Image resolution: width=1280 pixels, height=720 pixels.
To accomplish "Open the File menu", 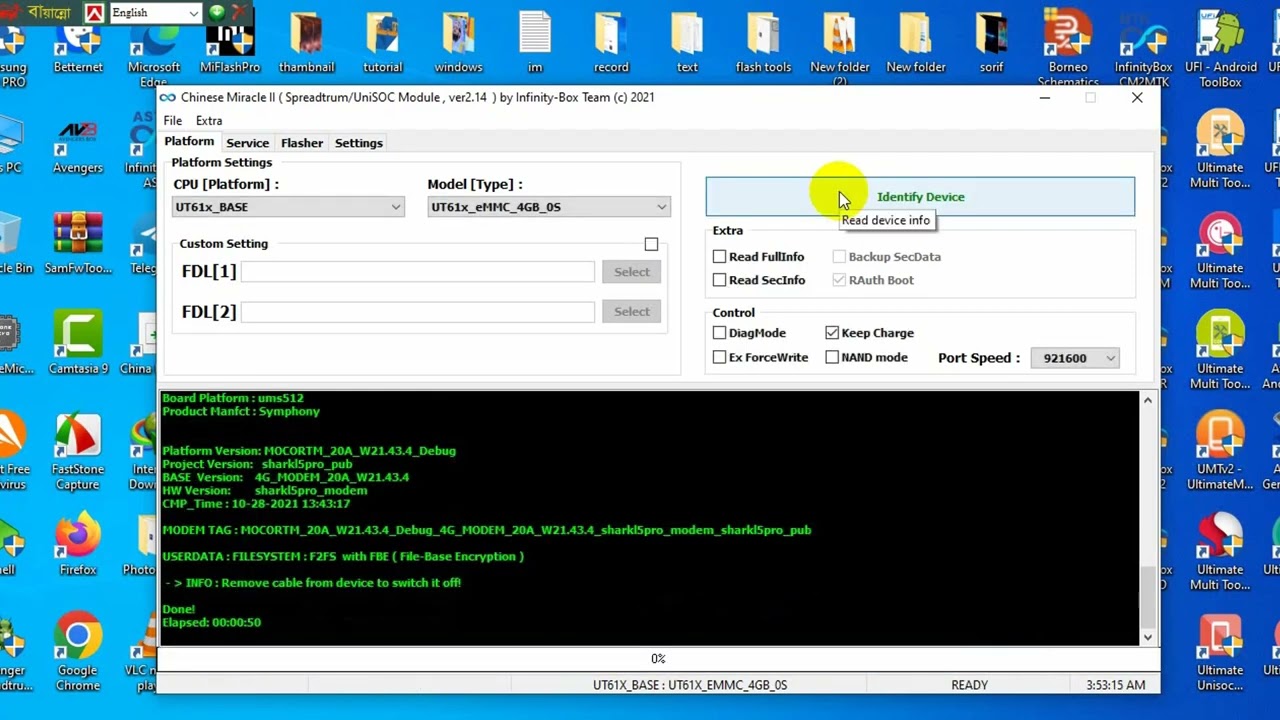I will coord(173,121).
